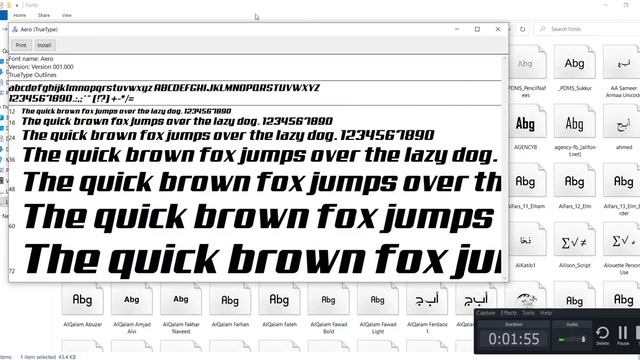Open the Share tab in File Explorer
640x360 pixels.
(44, 15)
